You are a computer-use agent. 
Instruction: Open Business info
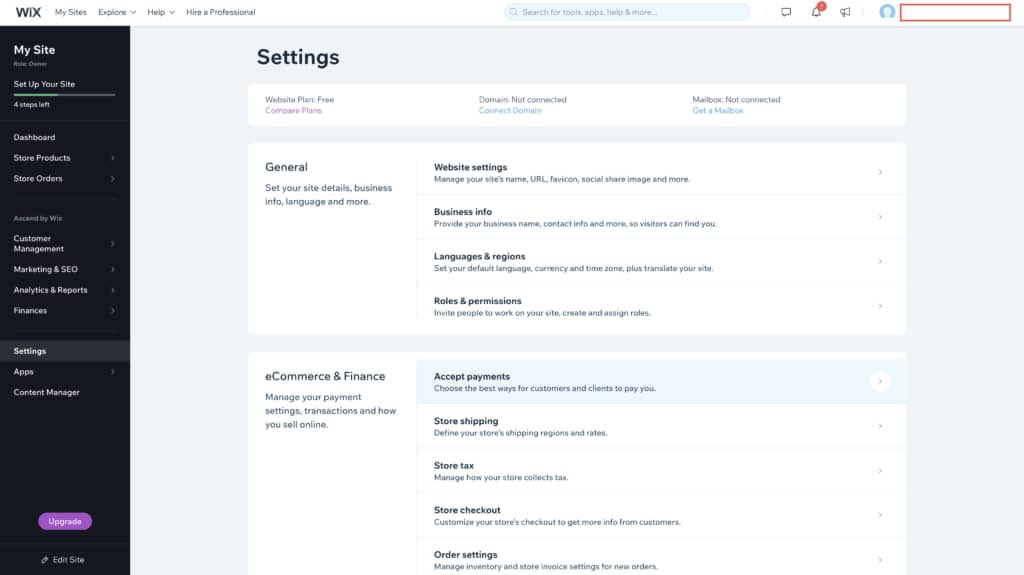pyautogui.click(x=662, y=217)
